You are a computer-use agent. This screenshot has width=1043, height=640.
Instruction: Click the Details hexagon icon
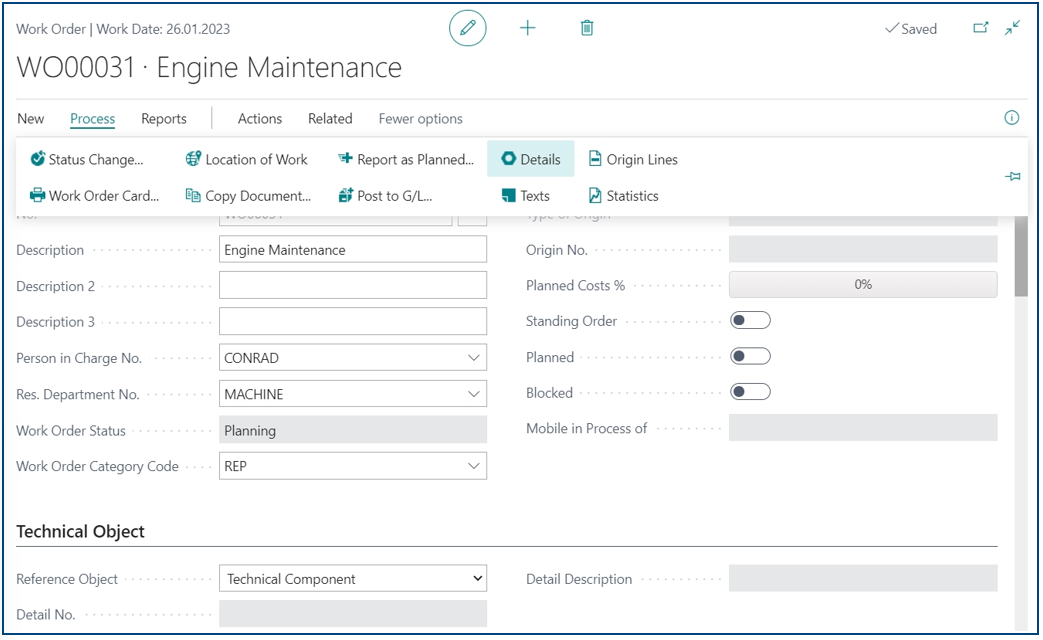[508, 159]
